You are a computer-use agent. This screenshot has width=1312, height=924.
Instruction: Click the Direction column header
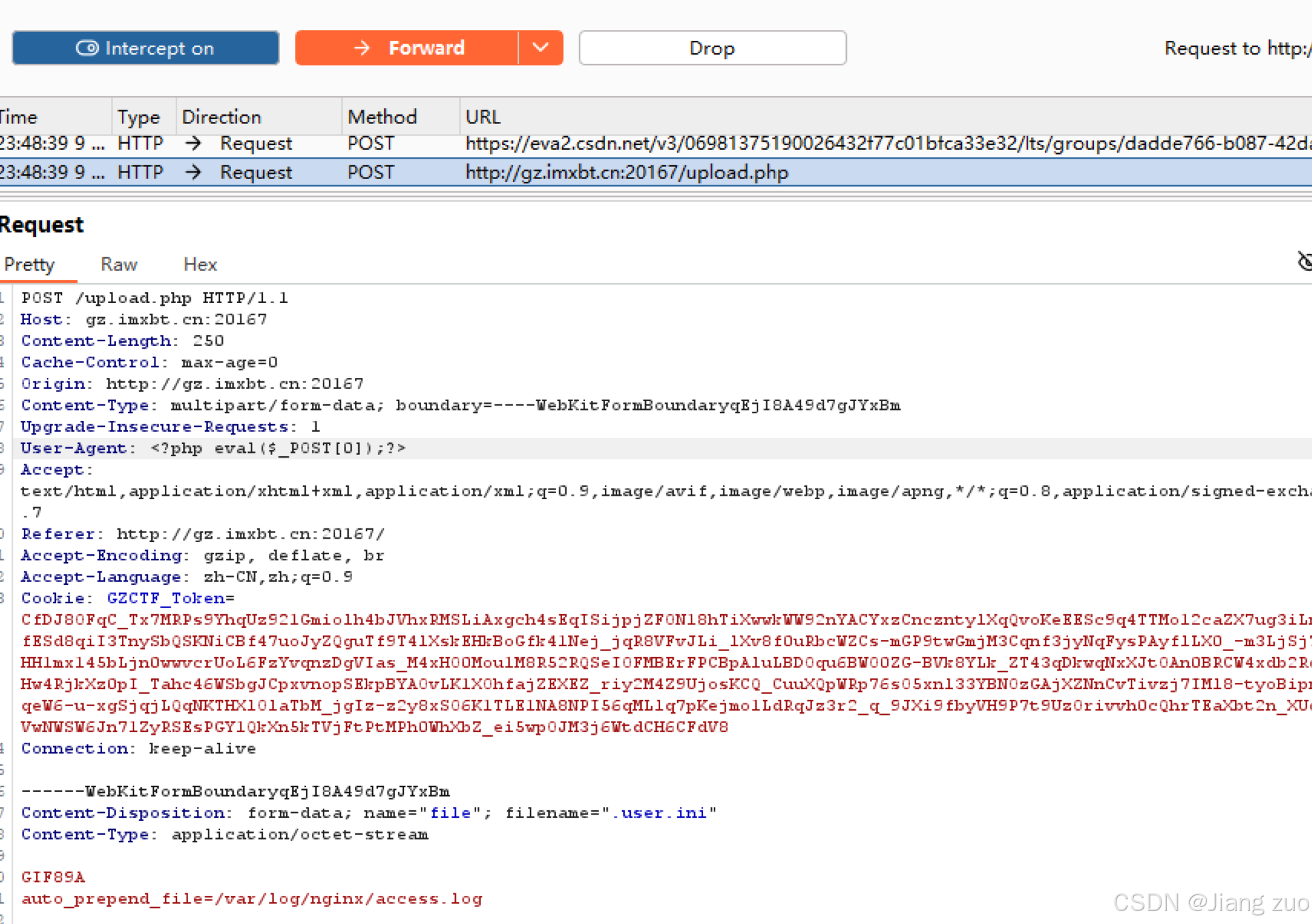(221, 117)
